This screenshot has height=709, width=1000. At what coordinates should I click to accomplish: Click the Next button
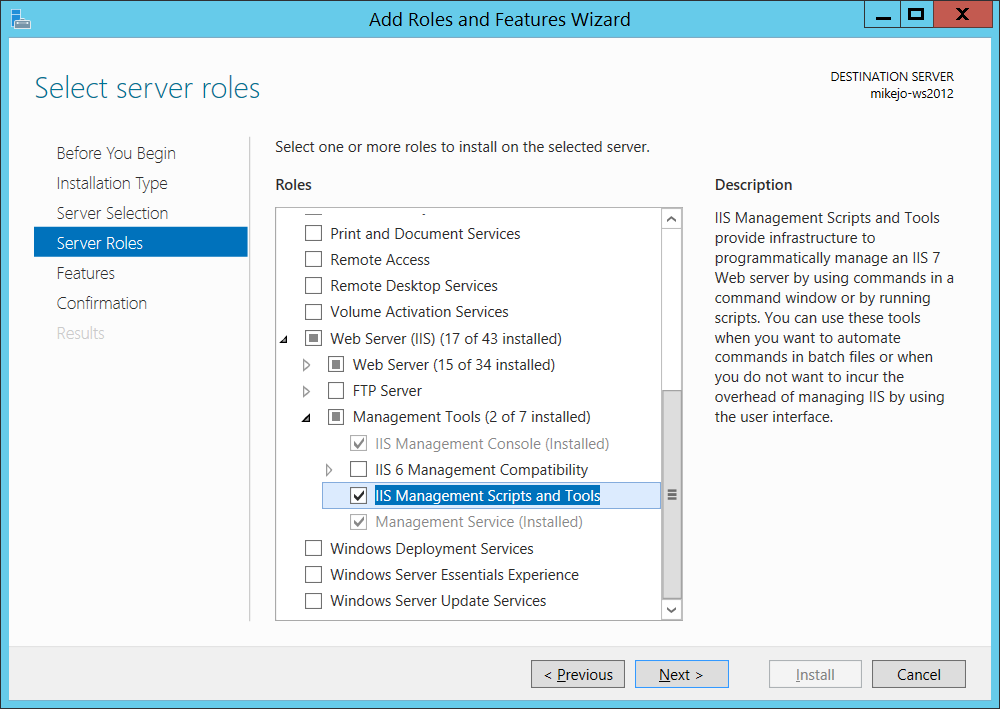point(681,673)
